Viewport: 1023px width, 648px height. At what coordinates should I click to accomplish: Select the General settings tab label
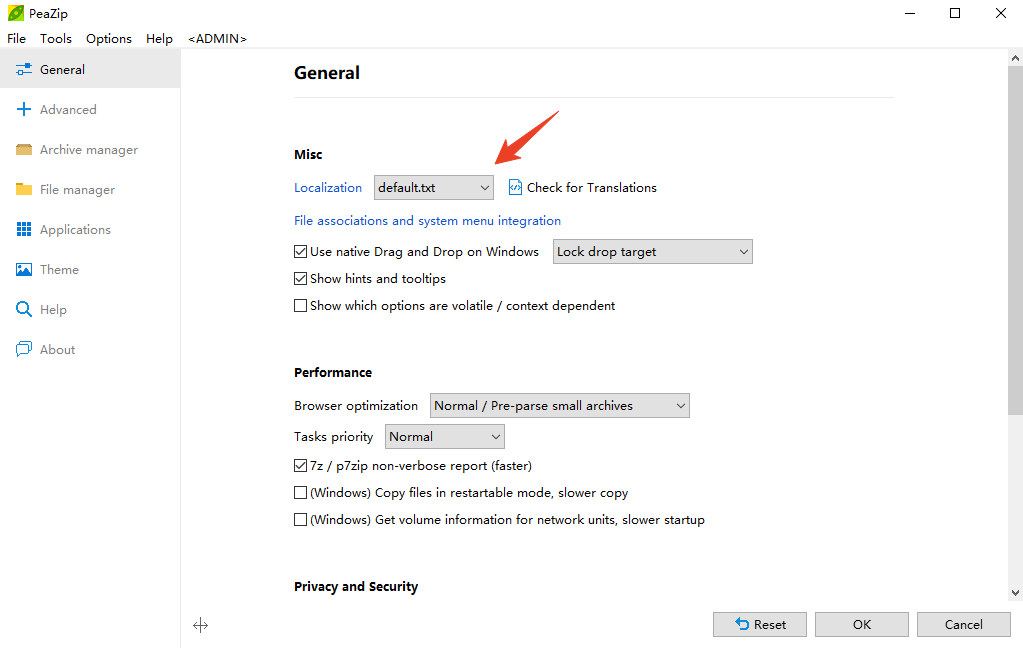click(63, 69)
